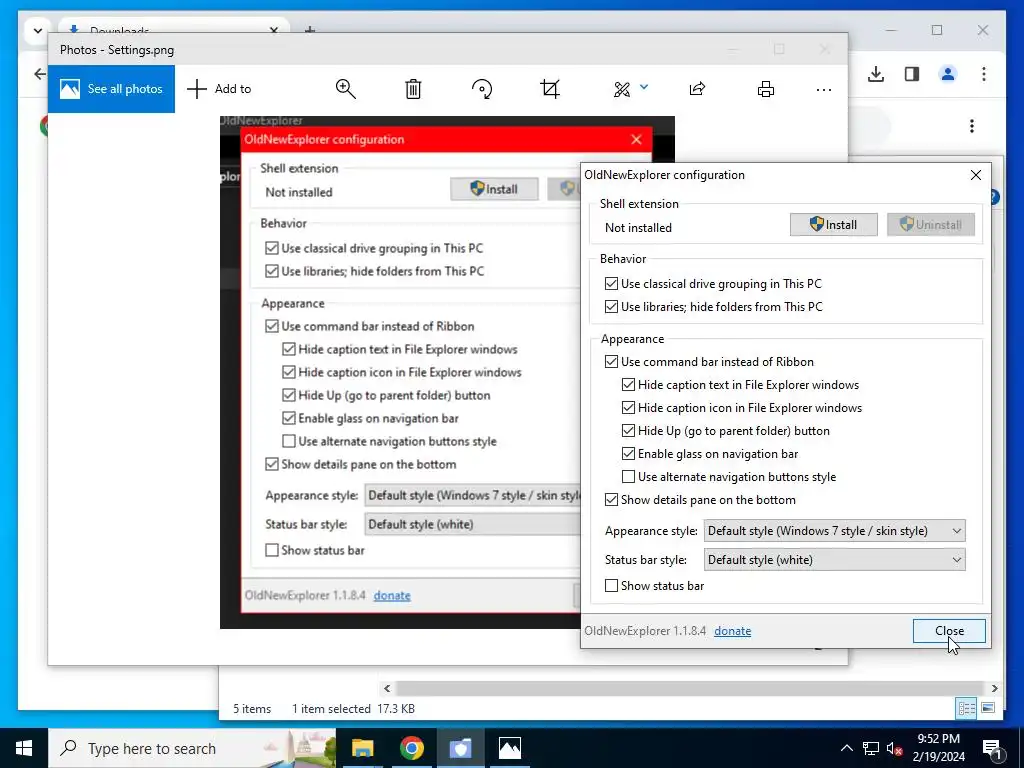Image resolution: width=1024 pixels, height=768 pixels.
Task: Open notification center icon
Action: (993, 748)
